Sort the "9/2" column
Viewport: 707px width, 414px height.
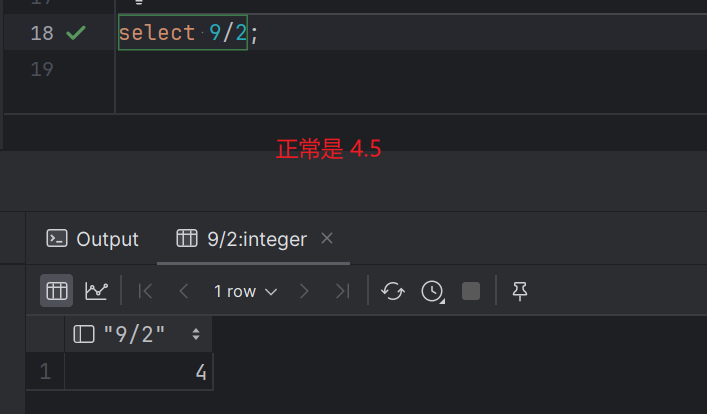196,334
